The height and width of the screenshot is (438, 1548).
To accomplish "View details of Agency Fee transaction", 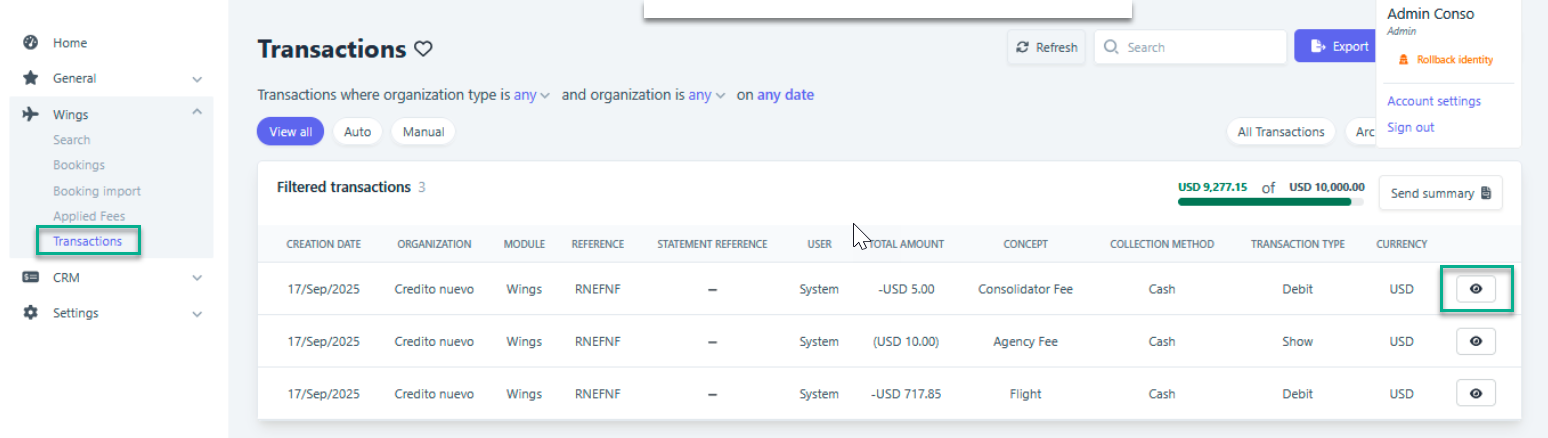I will (1475, 341).
